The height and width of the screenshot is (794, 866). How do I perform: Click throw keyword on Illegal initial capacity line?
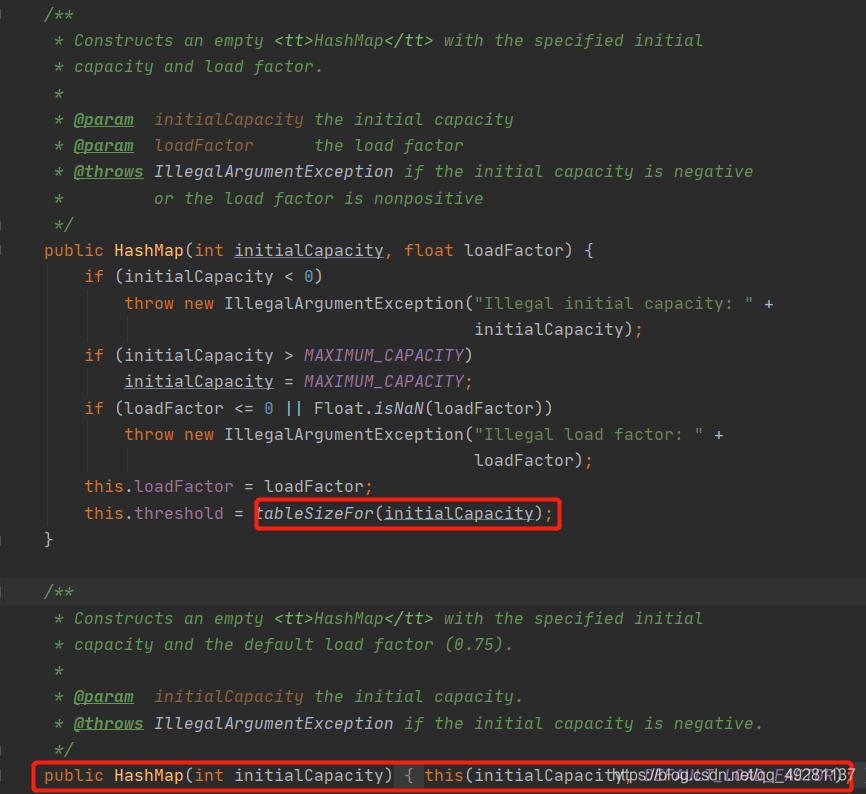(x=149, y=303)
